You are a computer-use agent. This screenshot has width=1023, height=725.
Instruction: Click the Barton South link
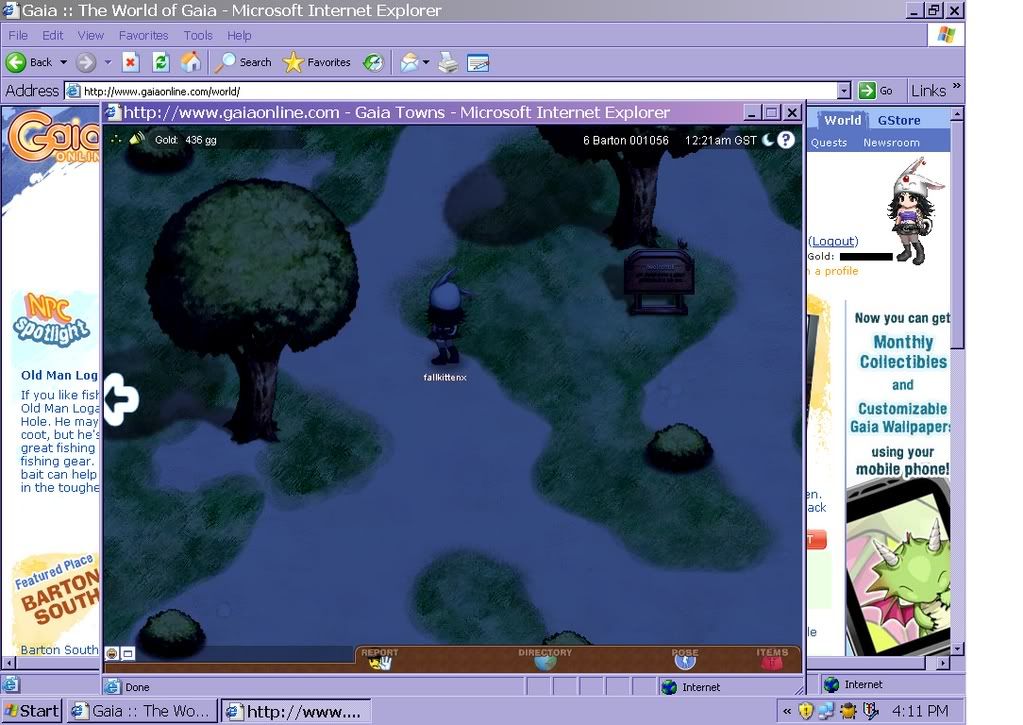tap(59, 649)
